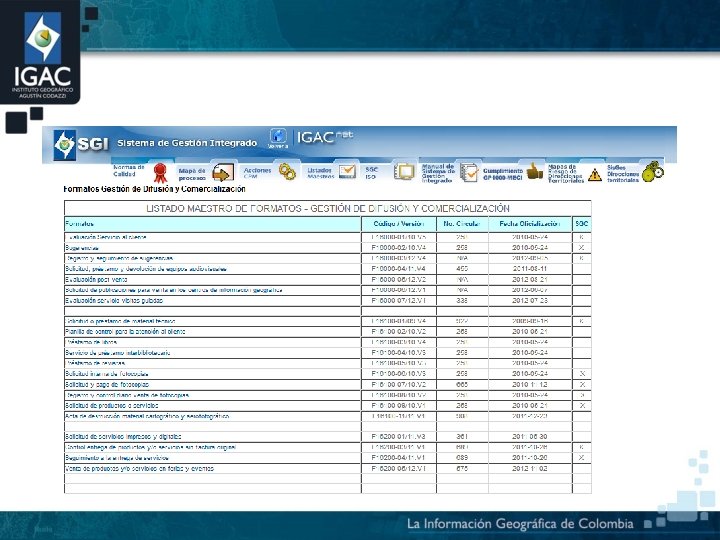720x540 pixels.
Task: Select Mapas de Riesgo de Direcciones Territoriales label
Action: pyautogui.click(x=566, y=174)
